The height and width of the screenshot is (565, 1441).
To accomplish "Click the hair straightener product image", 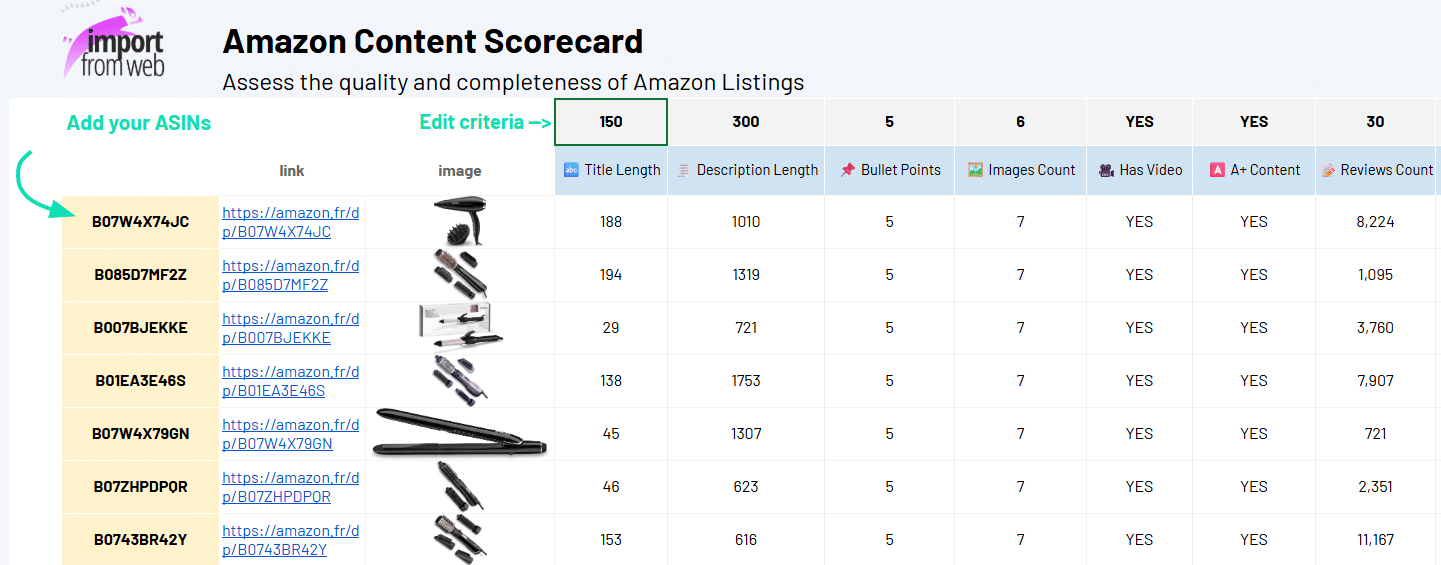I will (x=460, y=433).
